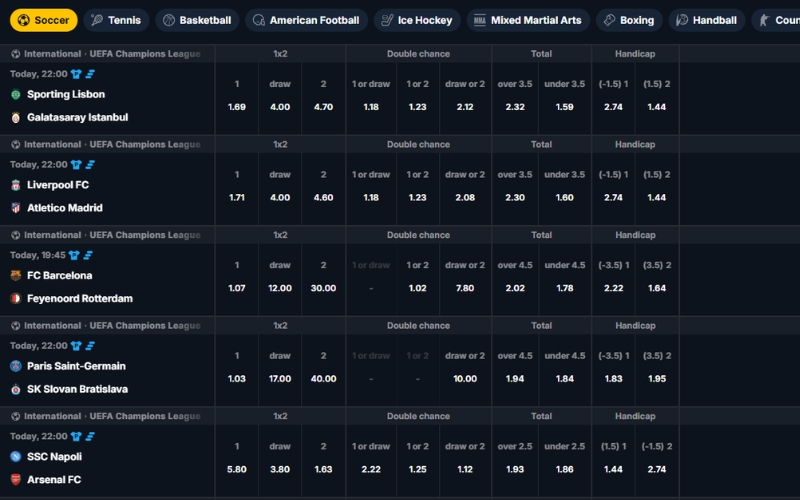Open the Basketball tab
Viewport: 800px width, 500px height.
point(197,20)
